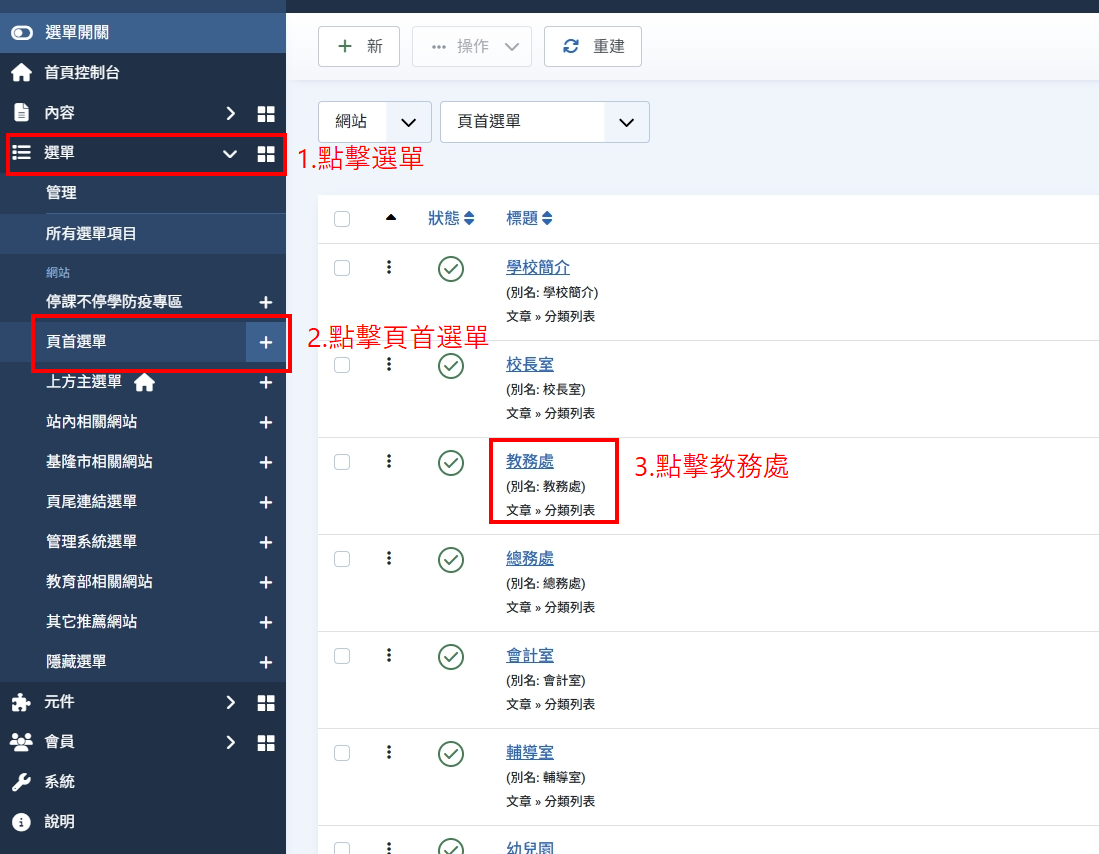Collapse the 選單 sidebar section chevron
This screenshot has height=854, width=1099.
[229, 154]
